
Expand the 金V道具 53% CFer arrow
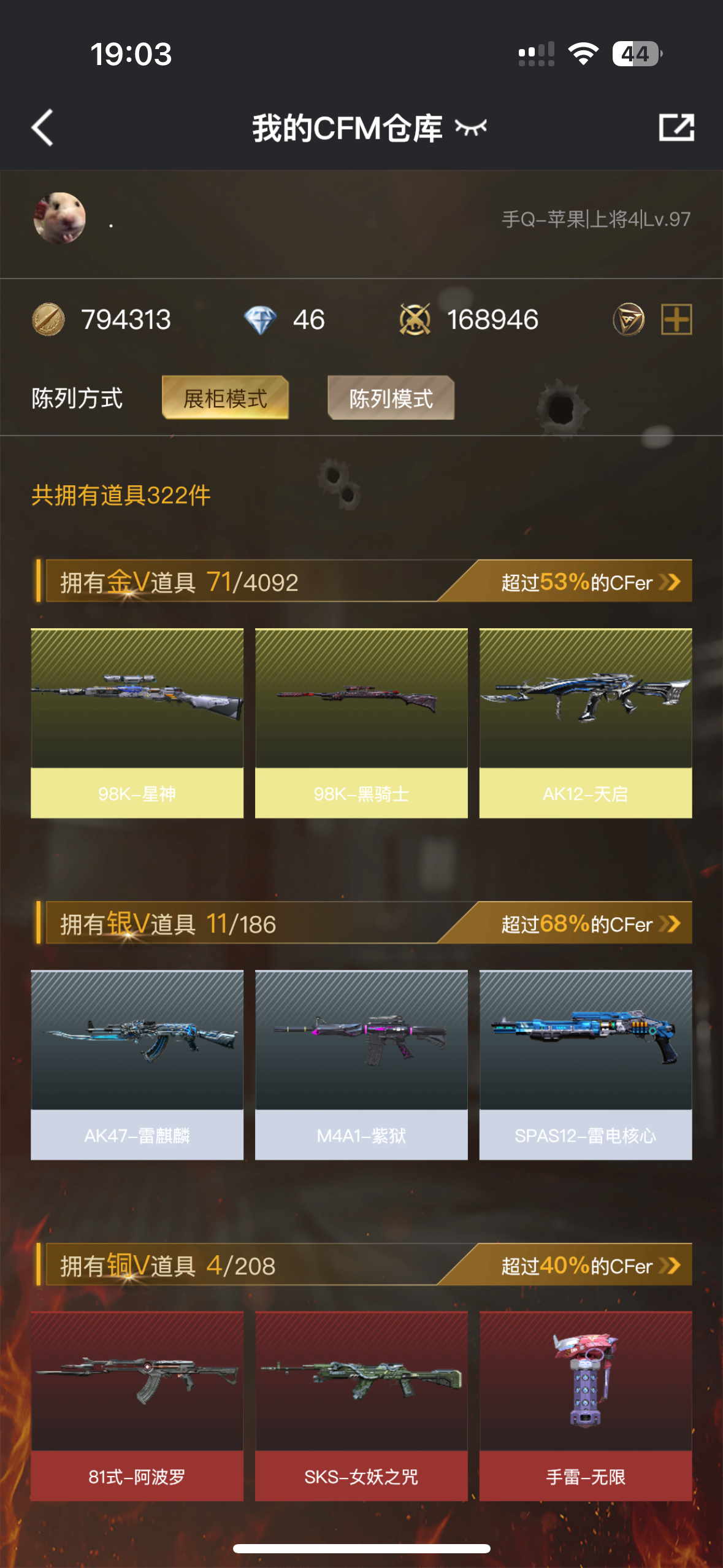pyautogui.click(x=670, y=582)
